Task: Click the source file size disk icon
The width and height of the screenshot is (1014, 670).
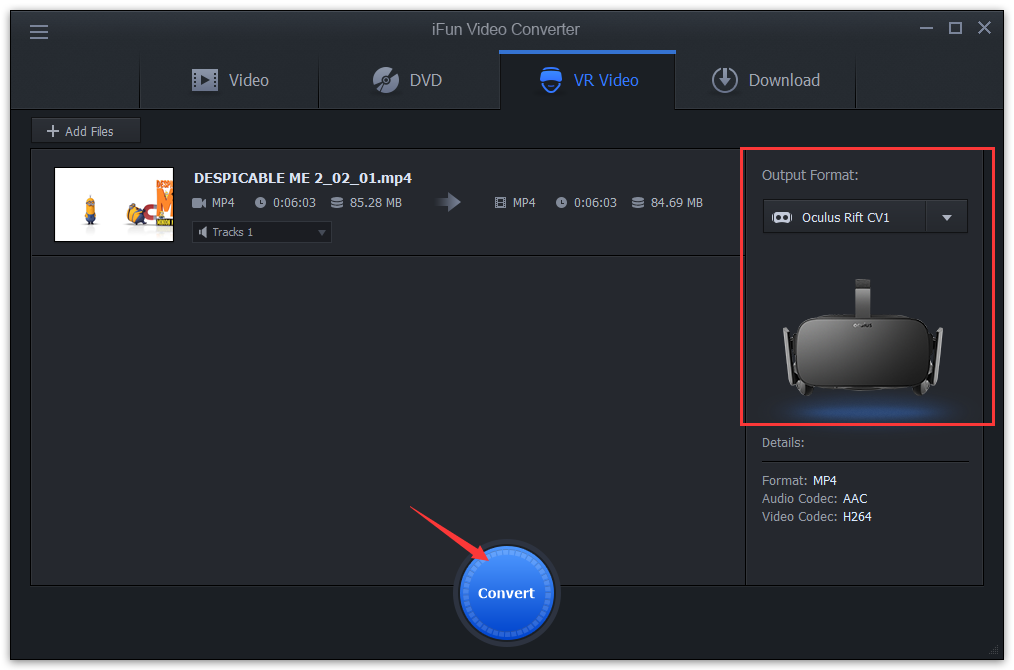Action: 337,203
